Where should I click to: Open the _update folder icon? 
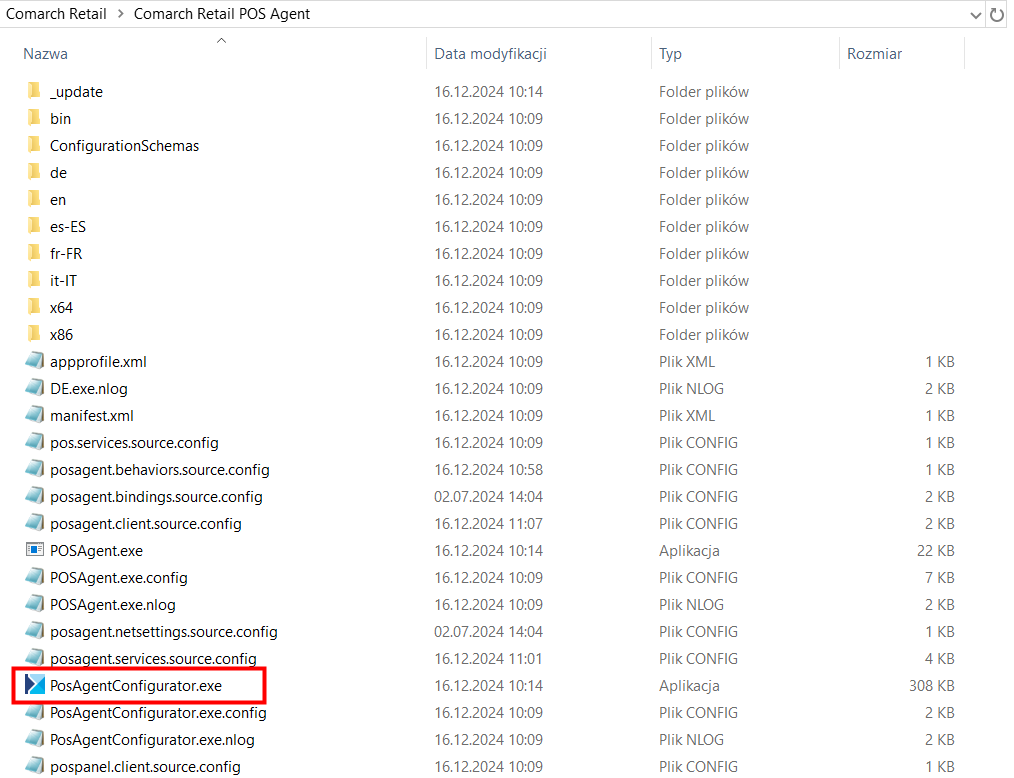35,91
